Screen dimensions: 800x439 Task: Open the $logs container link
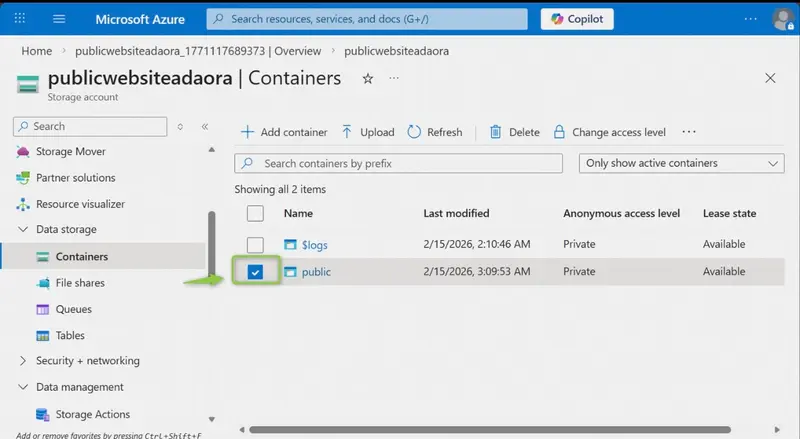point(314,245)
